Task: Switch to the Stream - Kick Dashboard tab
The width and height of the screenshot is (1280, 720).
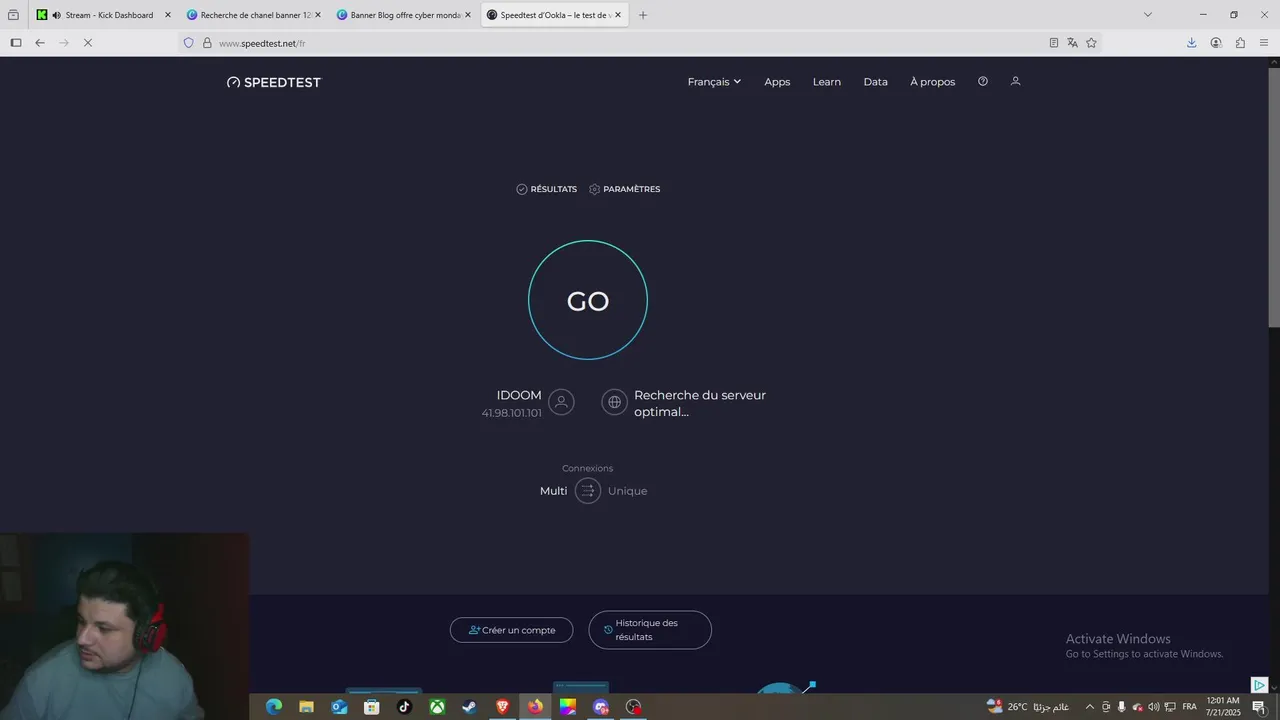Action: point(104,15)
